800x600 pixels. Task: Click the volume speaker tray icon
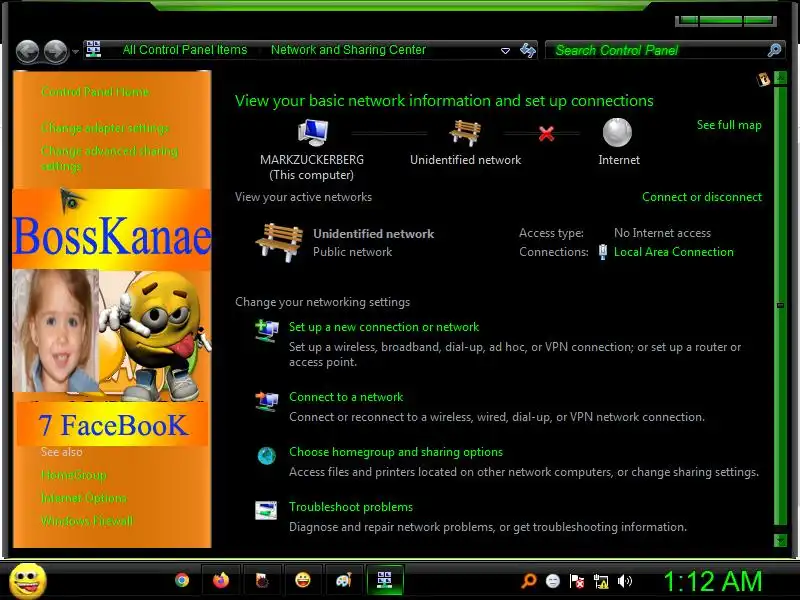(x=624, y=581)
